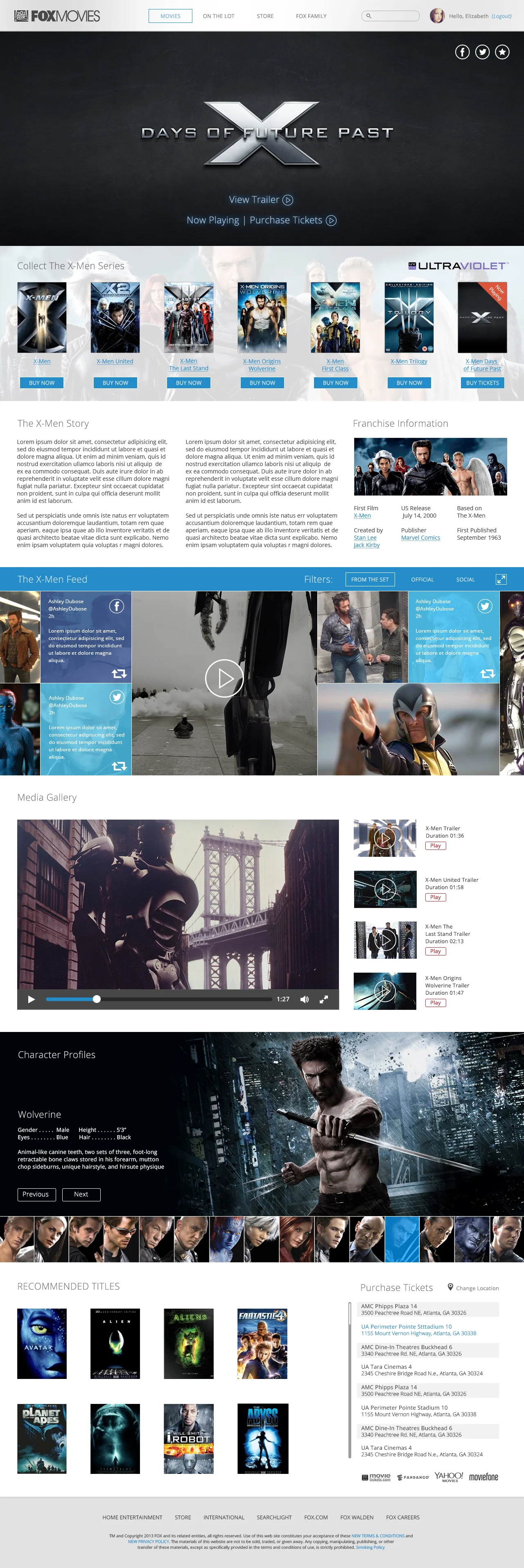Play the large feed video
524x1568 pixels.
click(x=224, y=678)
